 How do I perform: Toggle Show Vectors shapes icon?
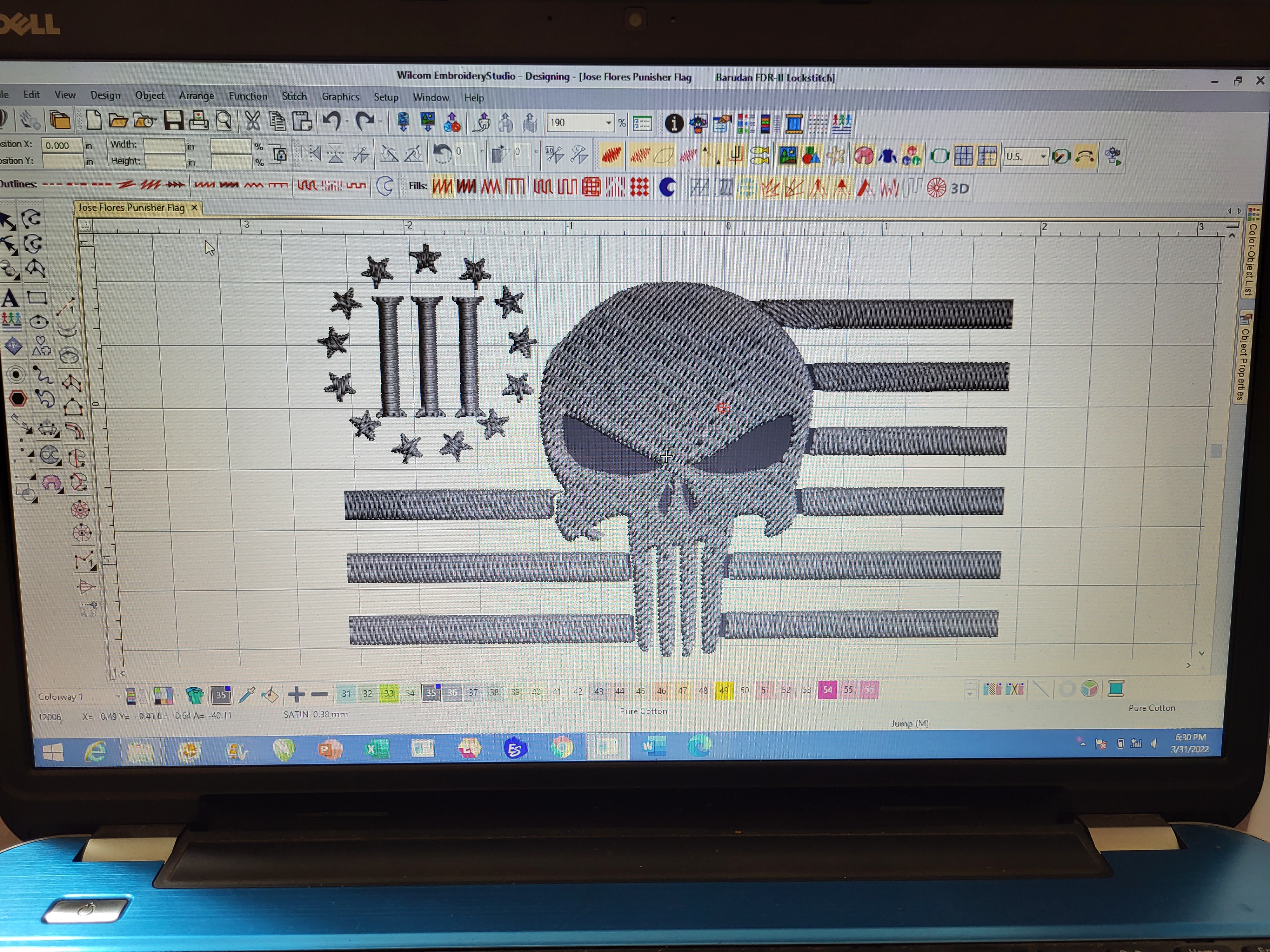click(x=811, y=155)
